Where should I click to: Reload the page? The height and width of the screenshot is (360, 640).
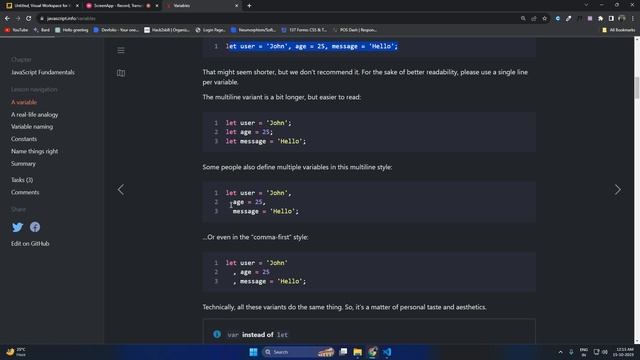[29, 18]
